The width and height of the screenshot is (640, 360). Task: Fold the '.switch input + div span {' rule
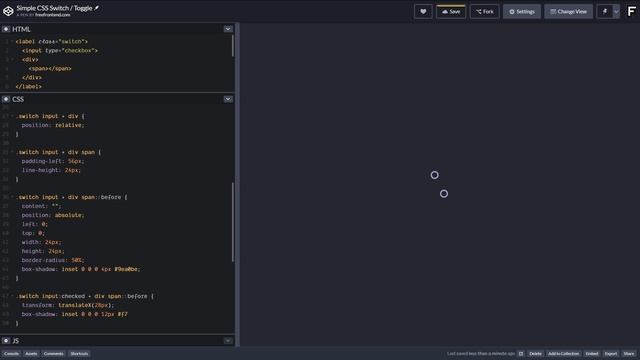click(x=12, y=152)
